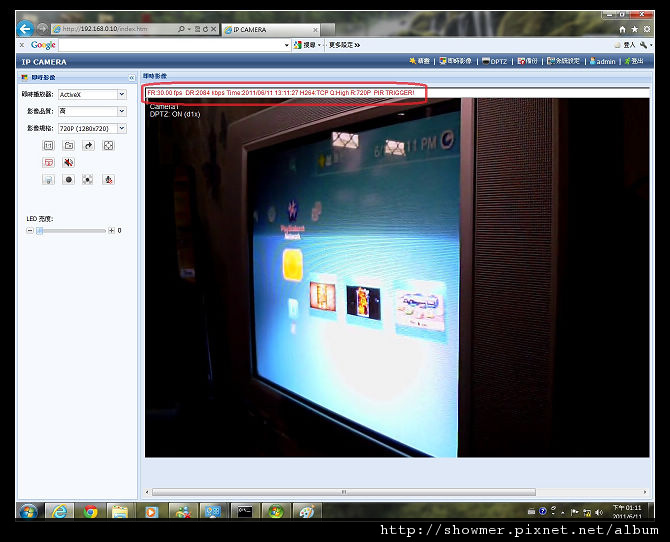The image size is (670, 542).
Task: Open the DPTZ menu item
Action: tap(494, 62)
